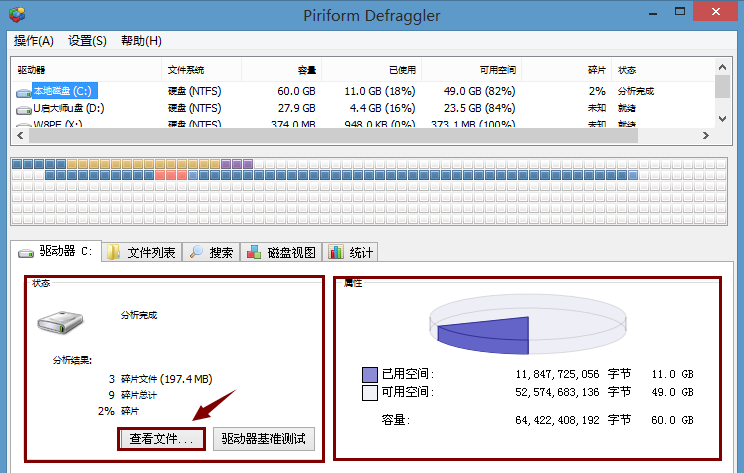Click 4.4 GB (16%) used cell

382,108
